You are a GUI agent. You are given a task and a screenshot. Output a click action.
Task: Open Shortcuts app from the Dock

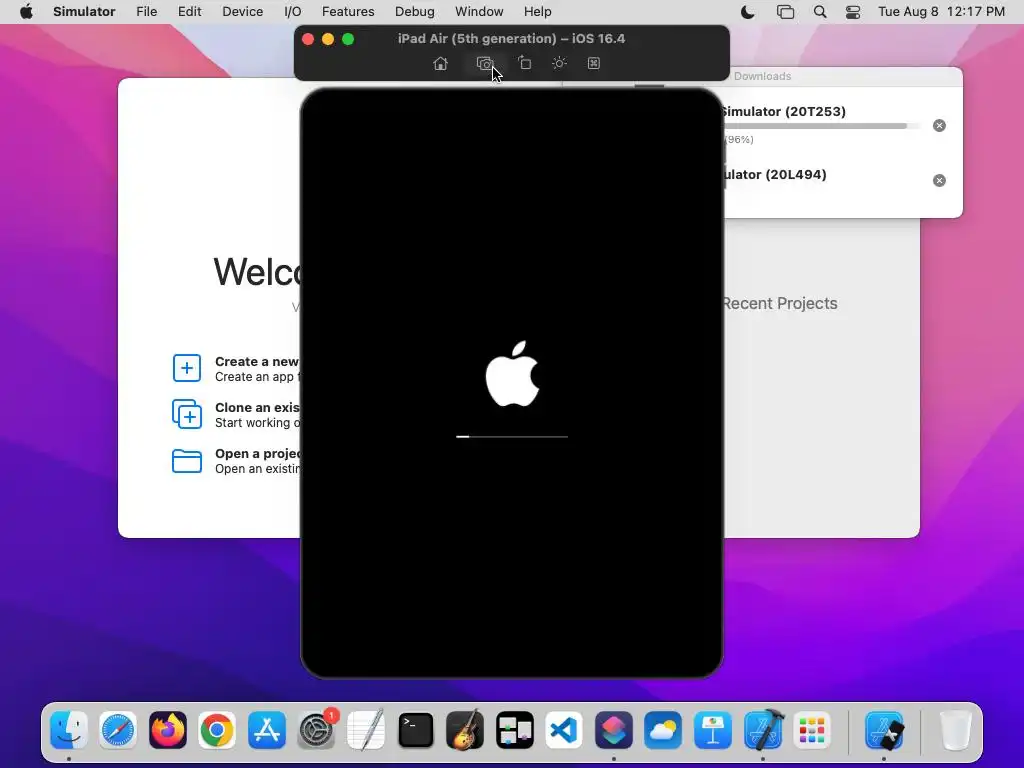614,729
